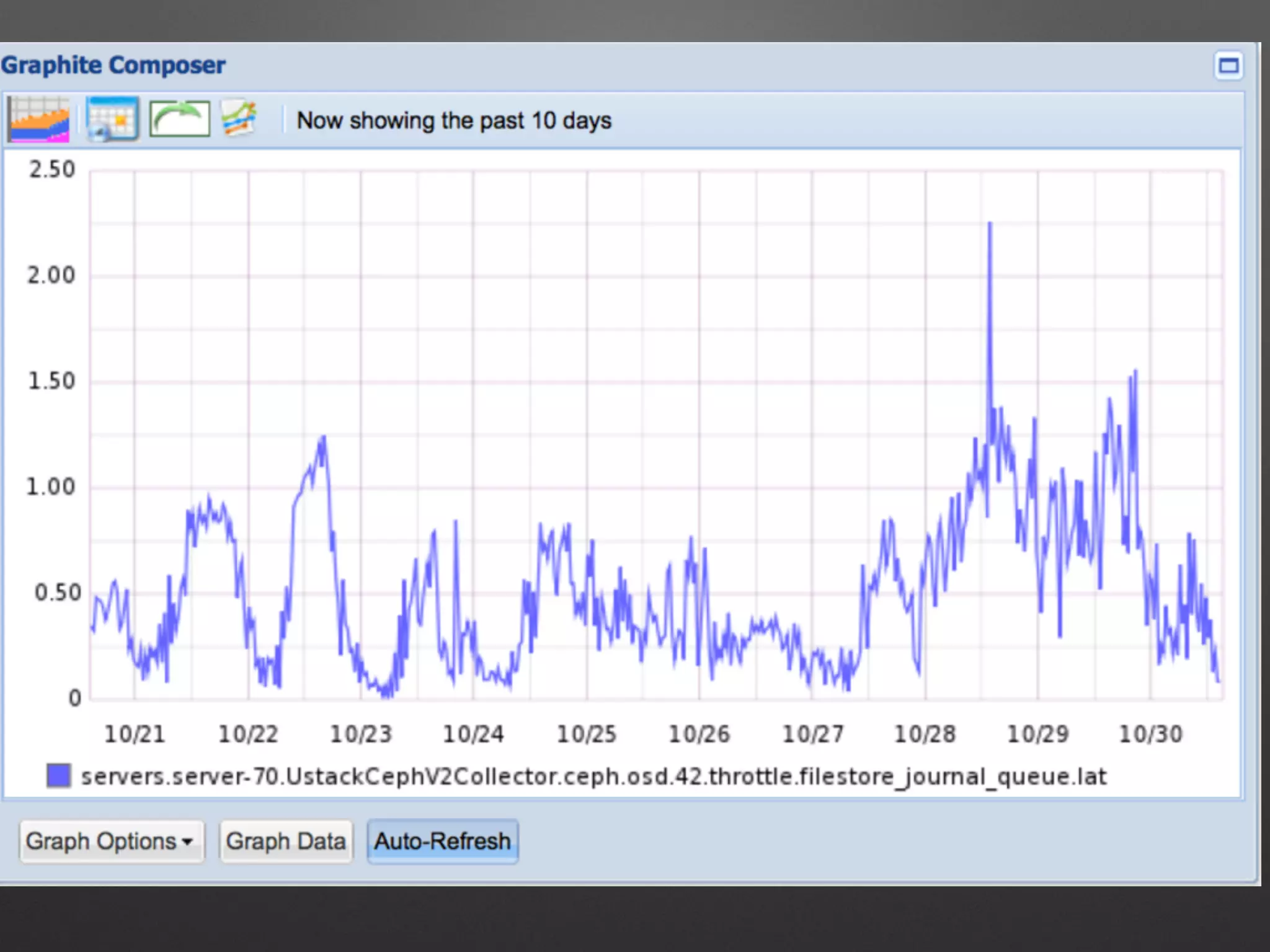Click the 0.50 y-axis value label

pos(58,593)
